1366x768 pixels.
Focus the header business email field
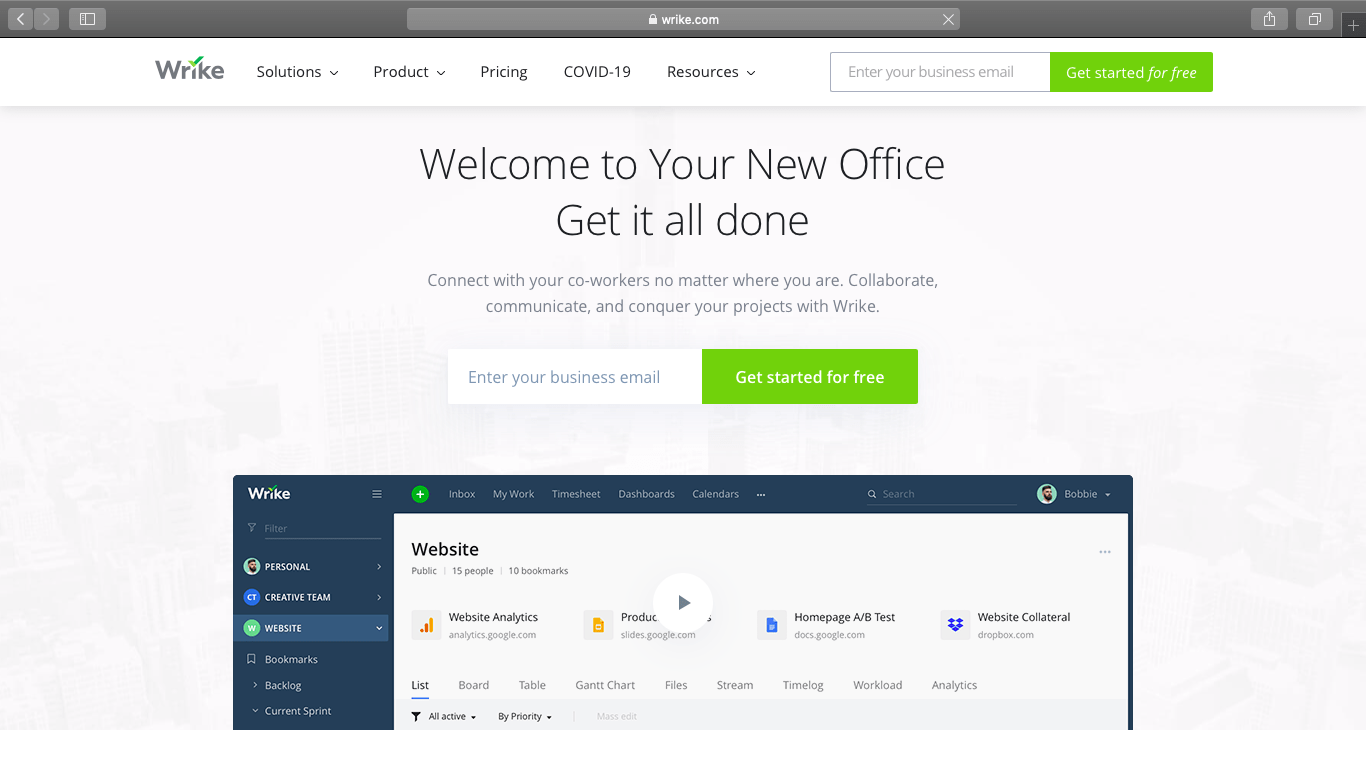point(940,72)
